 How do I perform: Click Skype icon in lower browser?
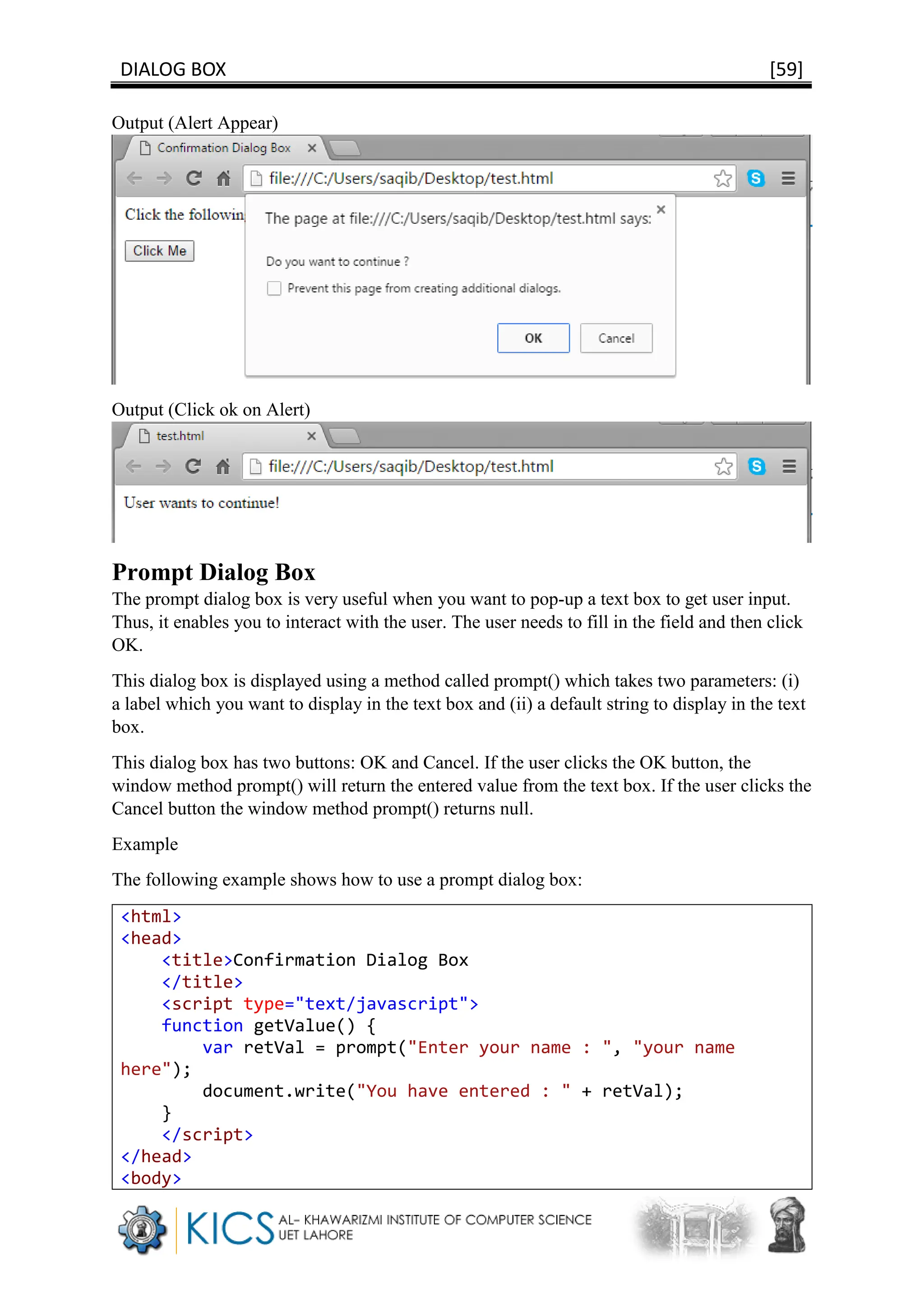(756, 467)
